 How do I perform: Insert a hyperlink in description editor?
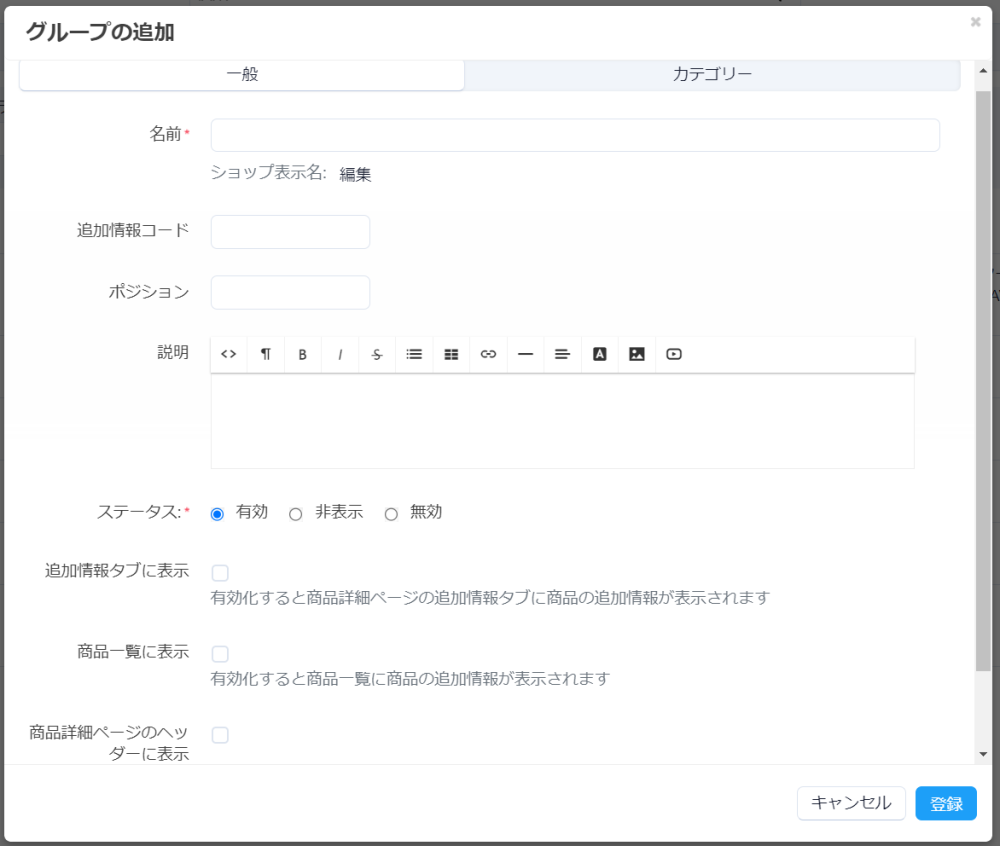click(489, 354)
